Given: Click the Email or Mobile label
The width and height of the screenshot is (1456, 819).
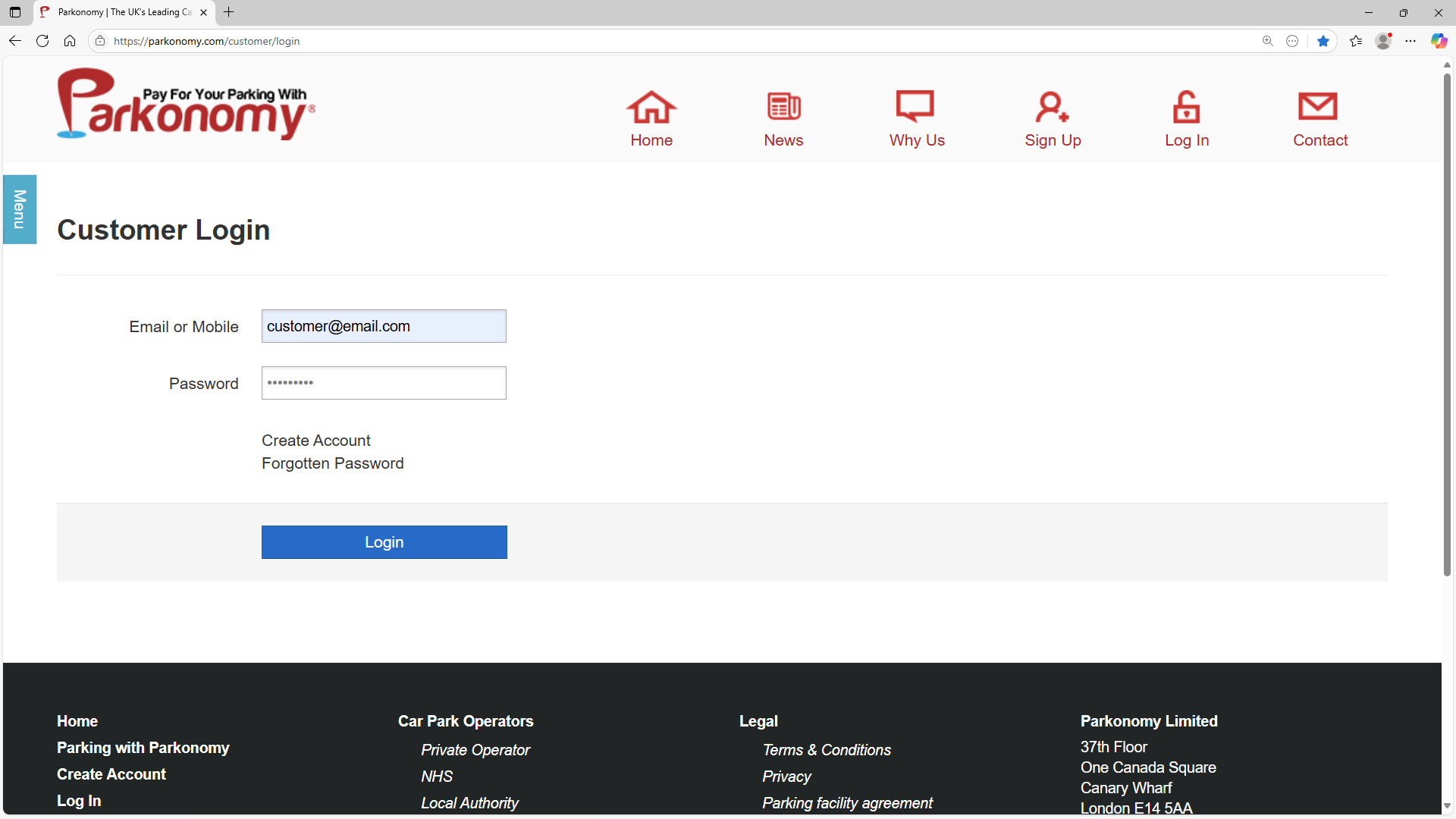Looking at the screenshot, I should coord(184,327).
